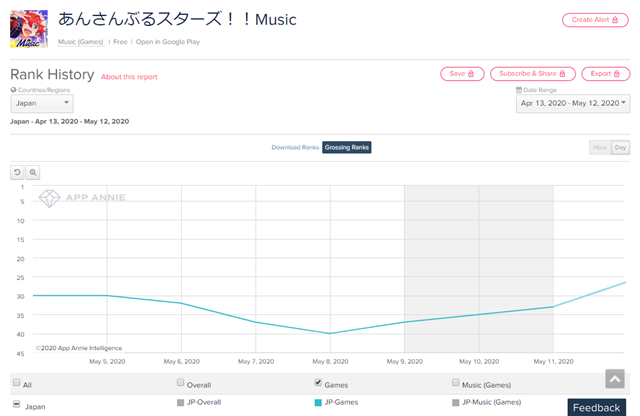Select the Grossing Ranks tab
Viewport: 640px width, 416px height.
tap(347, 147)
